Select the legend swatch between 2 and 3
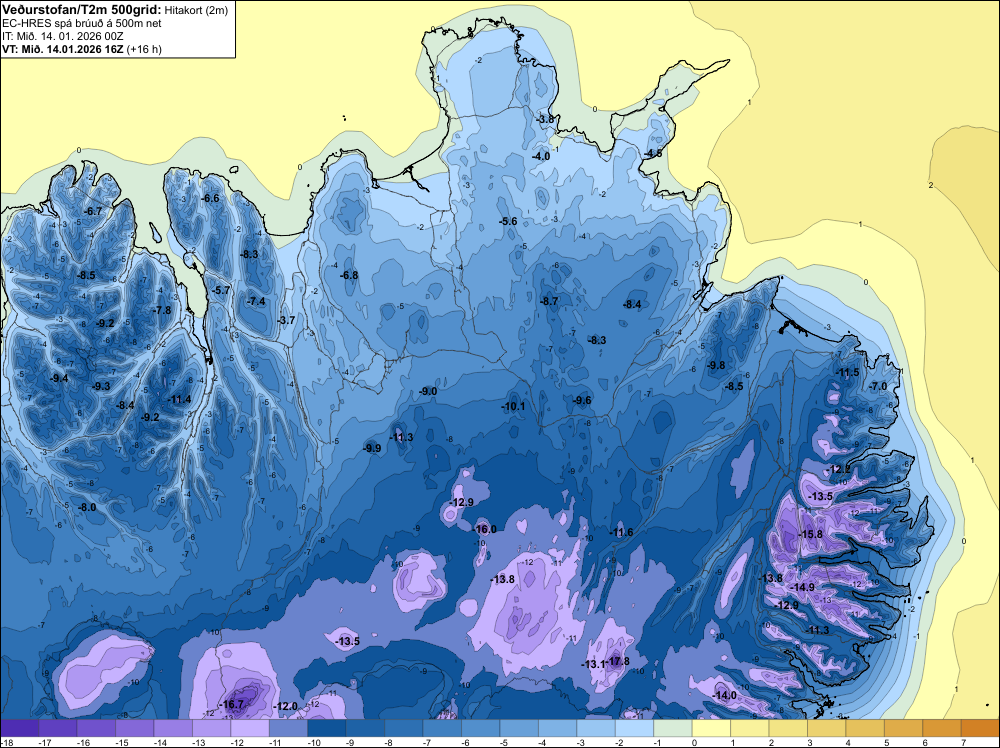The width and height of the screenshot is (1000, 748). [x=788, y=728]
